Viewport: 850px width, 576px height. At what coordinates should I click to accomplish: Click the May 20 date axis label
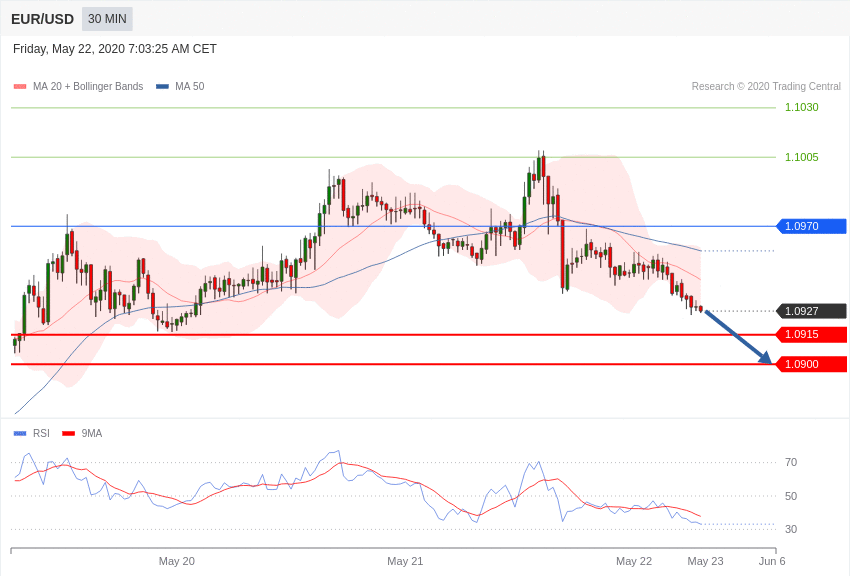point(177,561)
